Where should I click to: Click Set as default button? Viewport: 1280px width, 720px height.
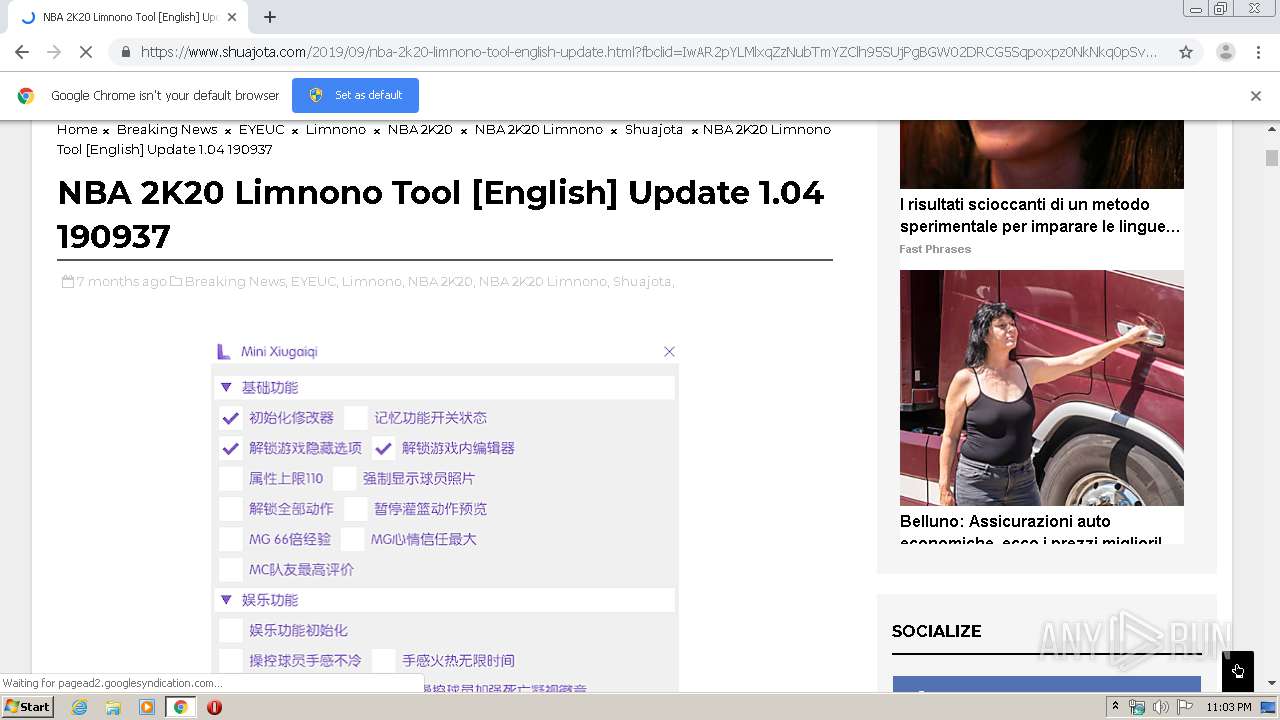click(355, 95)
